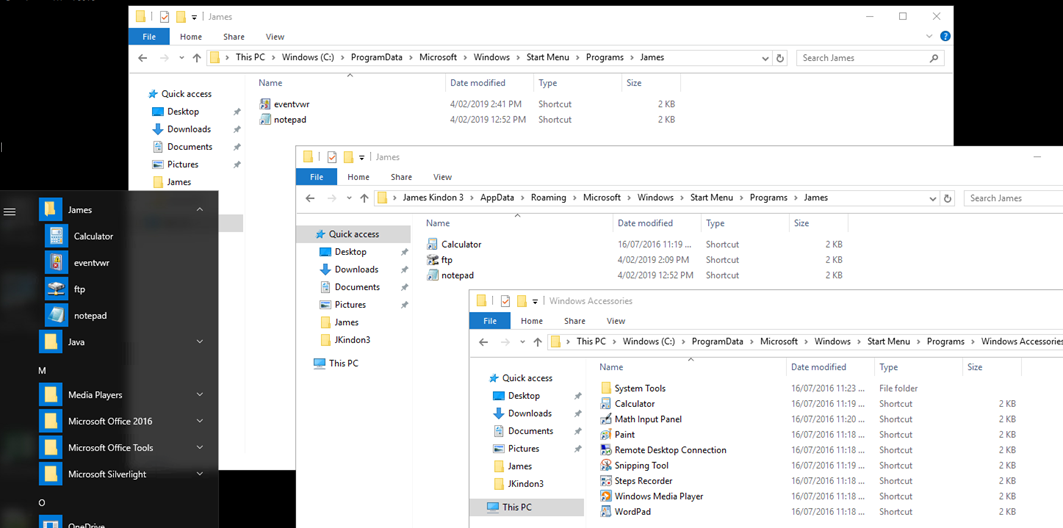Open Quick access in Roaming James window
1063x528 pixels.
click(x=354, y=234)
